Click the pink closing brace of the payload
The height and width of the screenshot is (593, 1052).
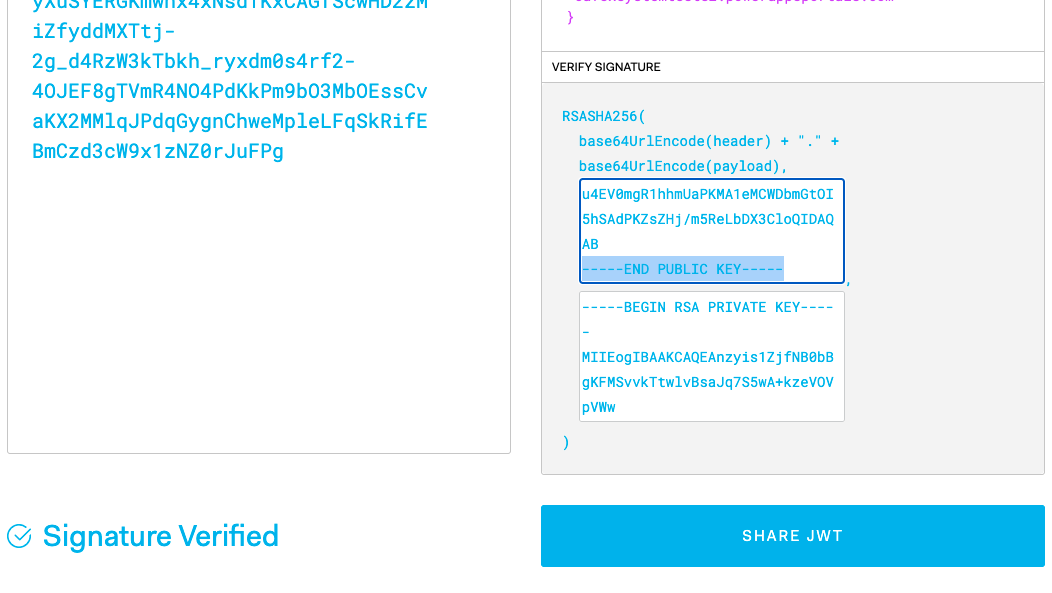570,17
